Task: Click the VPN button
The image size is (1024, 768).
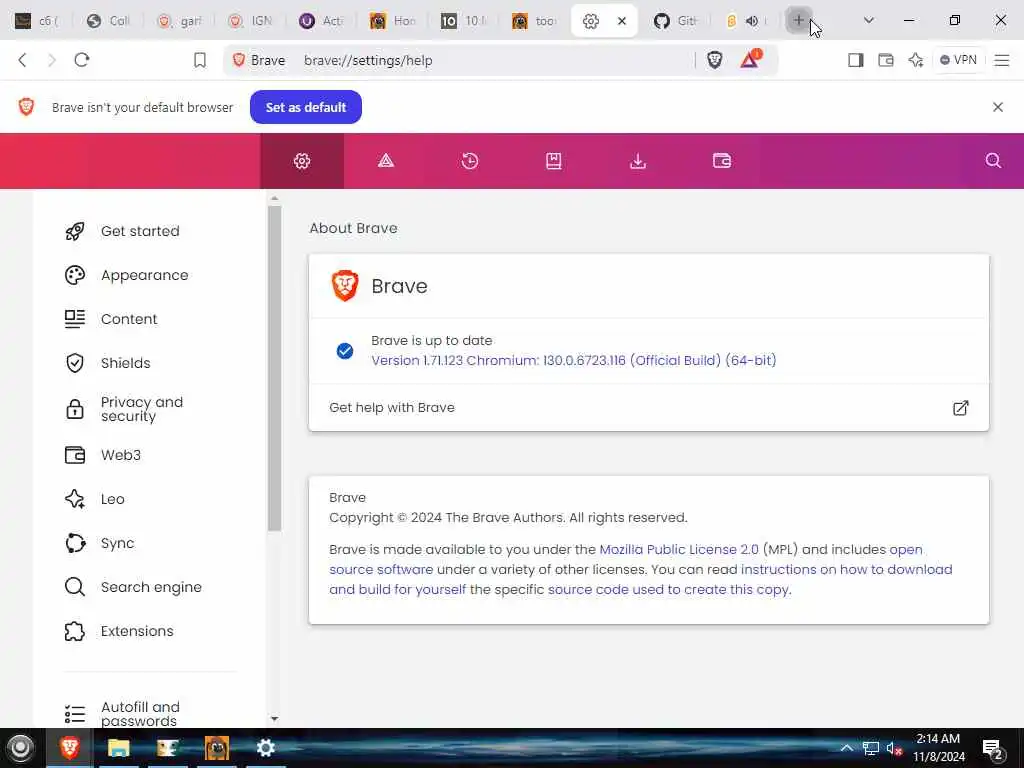Action: tap(958, 60)
